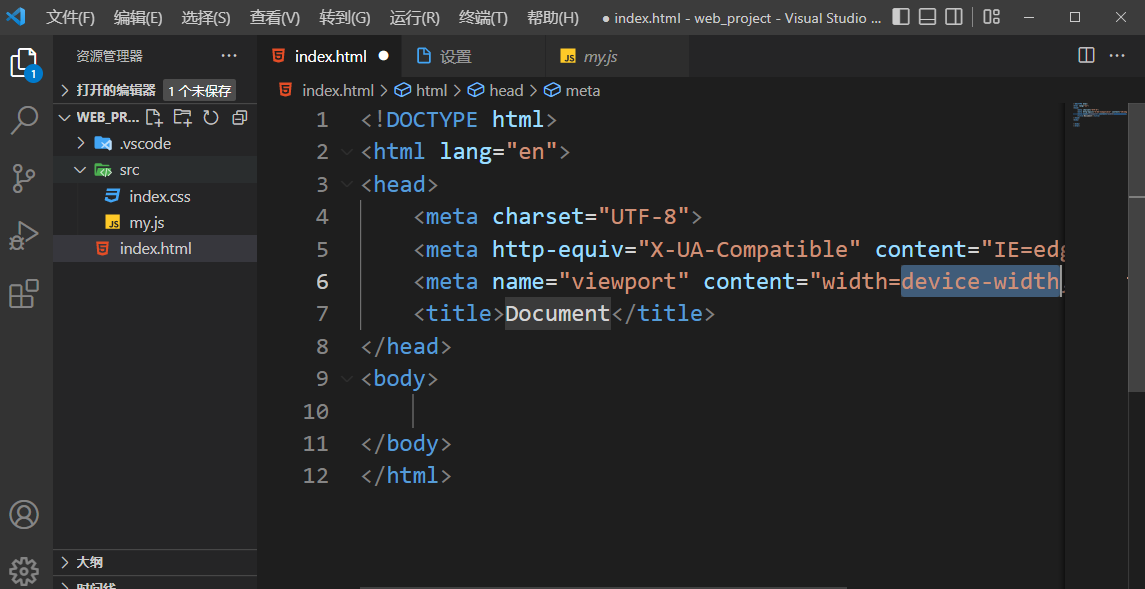Image resolution: width=1145 pixels, height=589 pixels.
Task: Collapse all folders in explorer
Action: pyautogui.click(x=240, y=118)
